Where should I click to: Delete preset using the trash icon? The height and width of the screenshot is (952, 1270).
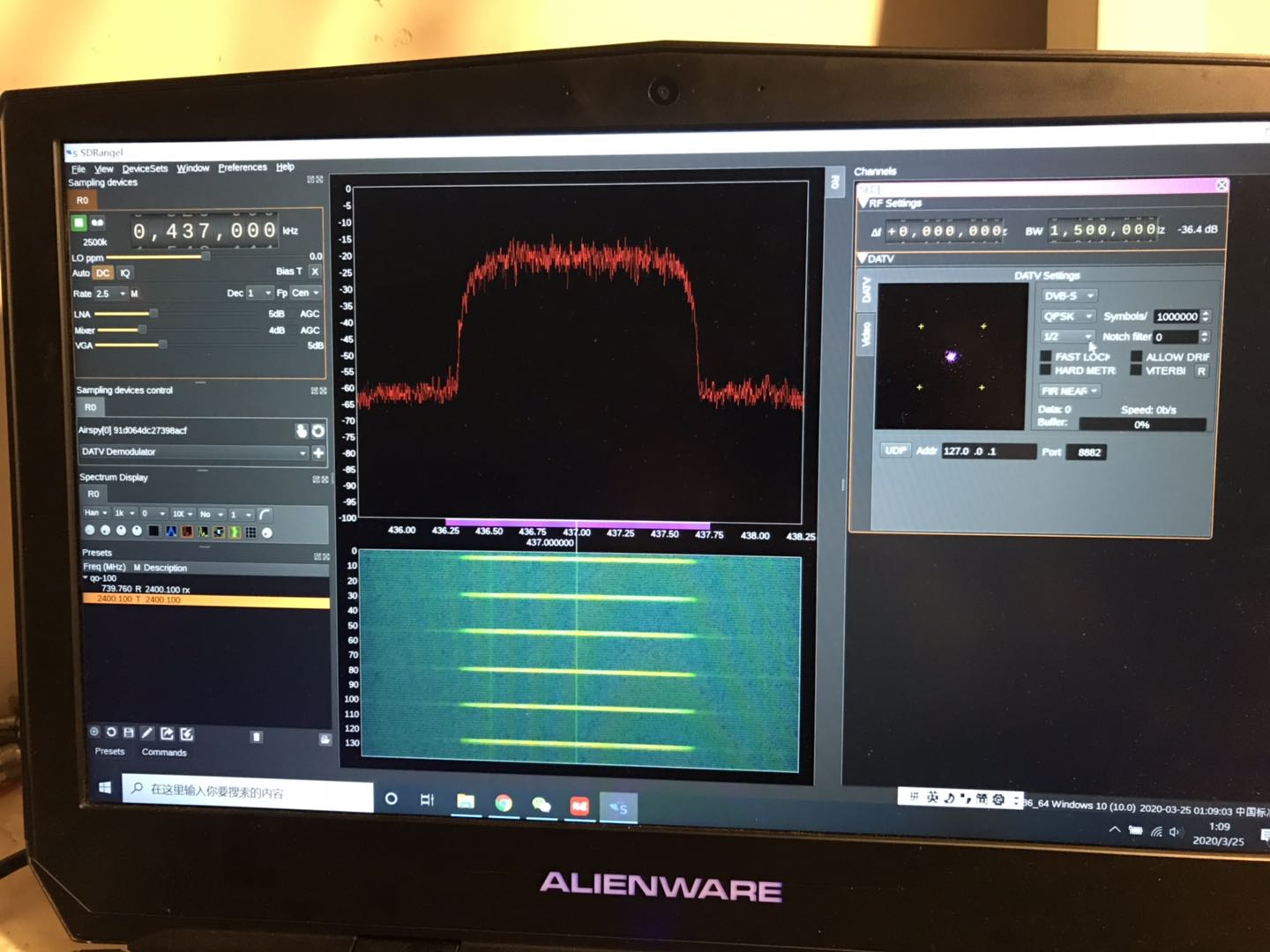pos(257,736)
